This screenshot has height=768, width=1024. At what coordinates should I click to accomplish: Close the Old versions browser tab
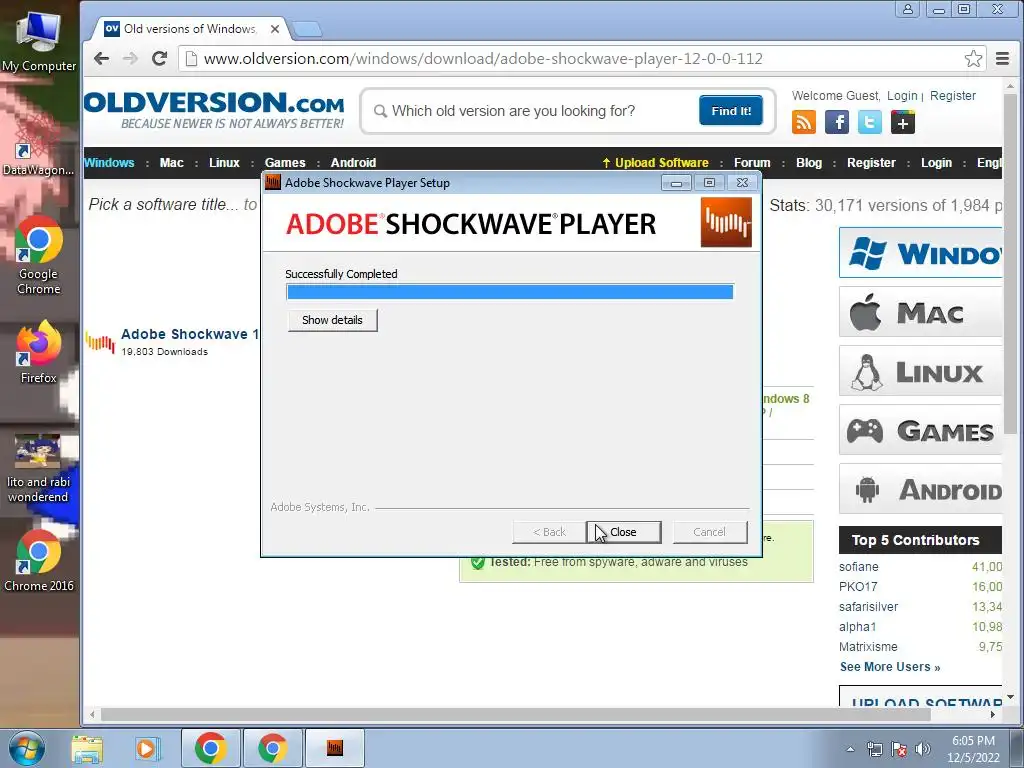(275, 29)
